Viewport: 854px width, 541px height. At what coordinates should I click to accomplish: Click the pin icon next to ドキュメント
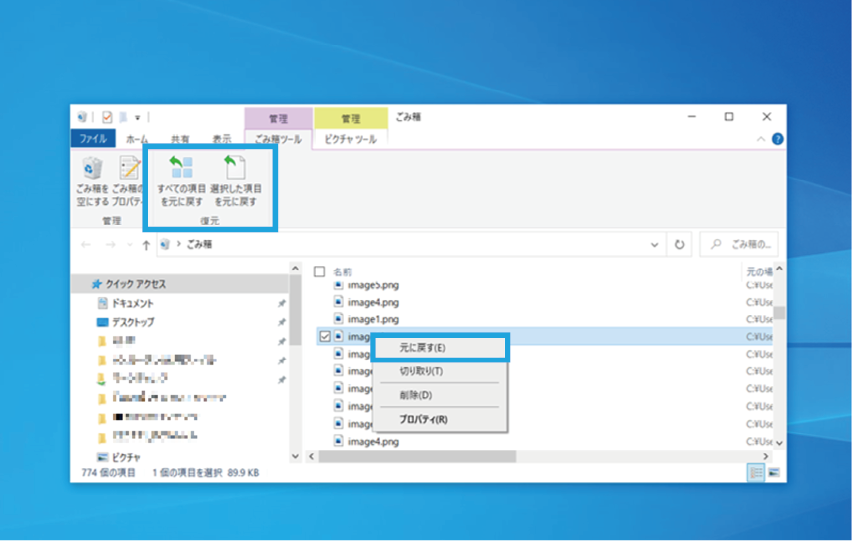pyautogui.click(x=282, y=303)
